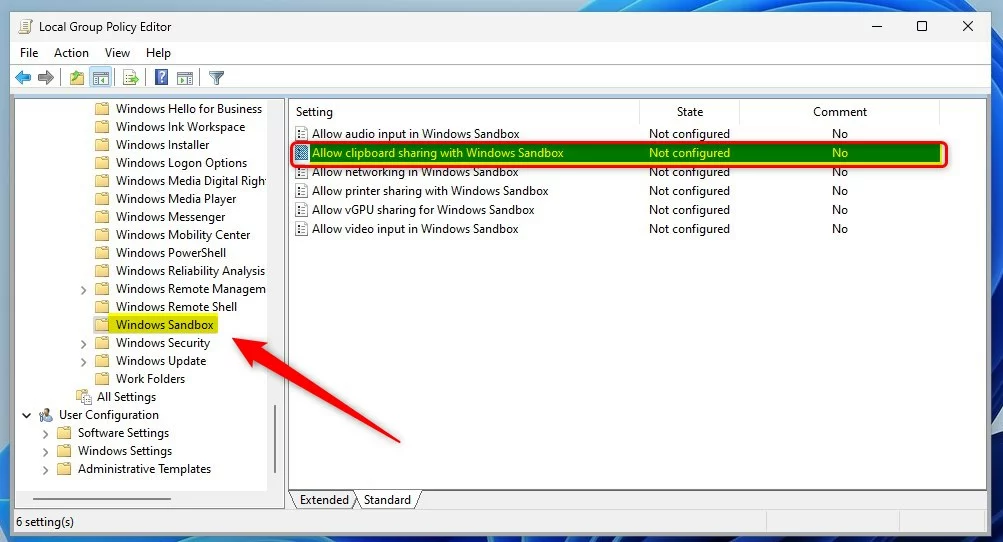The width and height of the screenshot is (1003, 542).
Task: Select 'Allow printer sharing with Windows Sandbox' setting
Action: point(430,191)
